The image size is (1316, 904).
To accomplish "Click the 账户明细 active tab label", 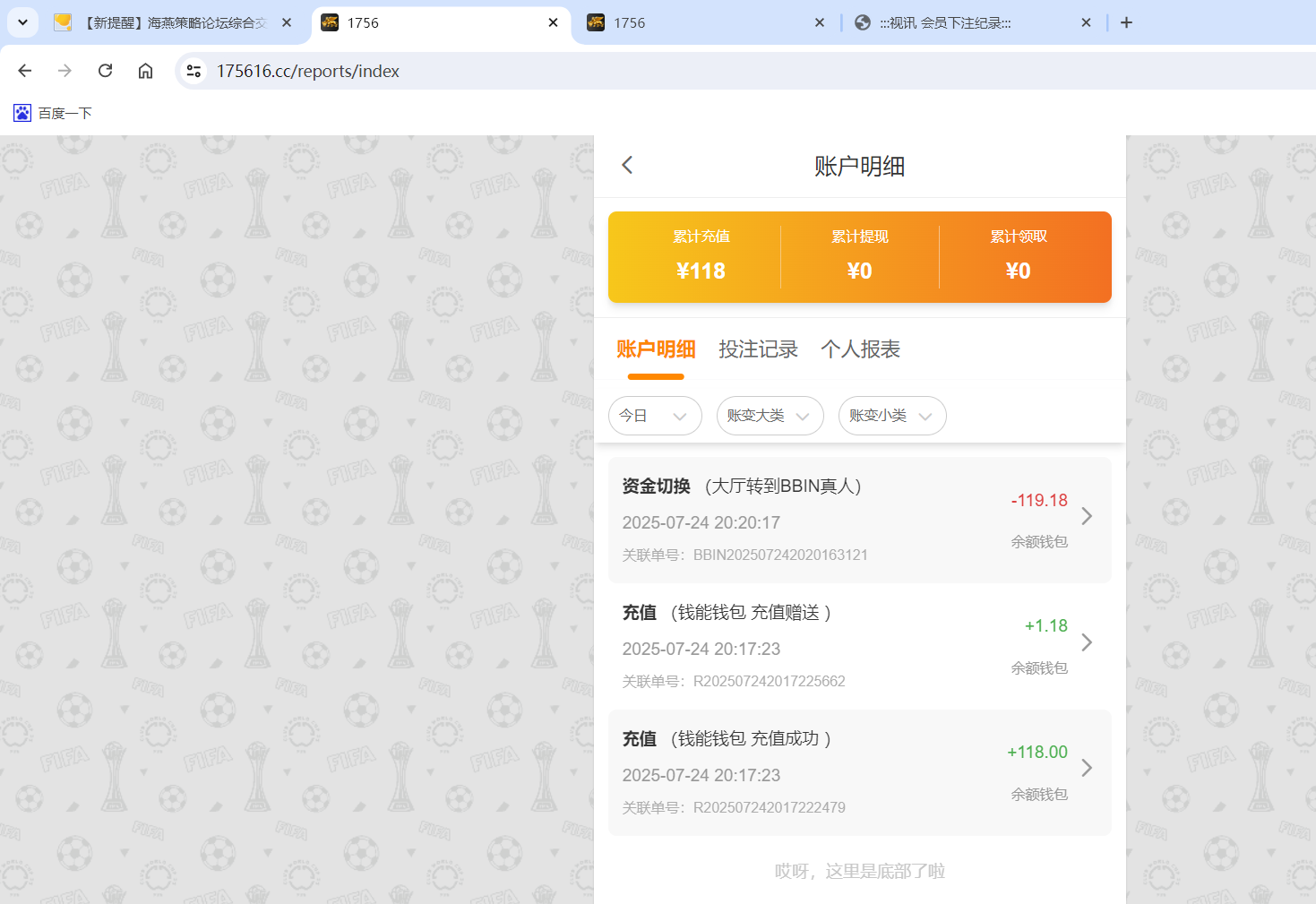I will coord(656,349).
